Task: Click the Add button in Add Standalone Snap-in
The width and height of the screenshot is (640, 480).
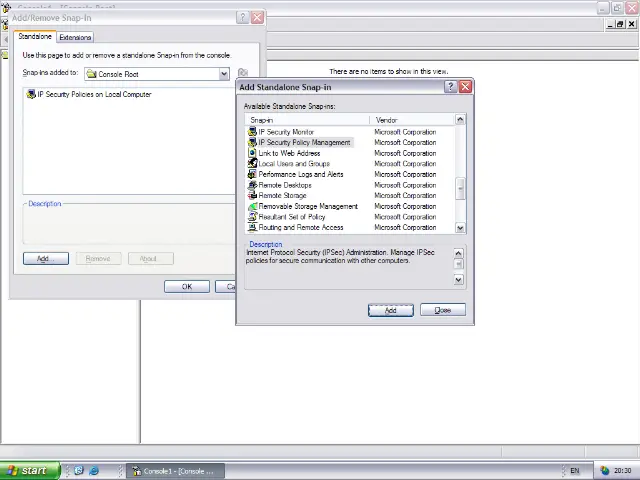Action: click(391, 310)
